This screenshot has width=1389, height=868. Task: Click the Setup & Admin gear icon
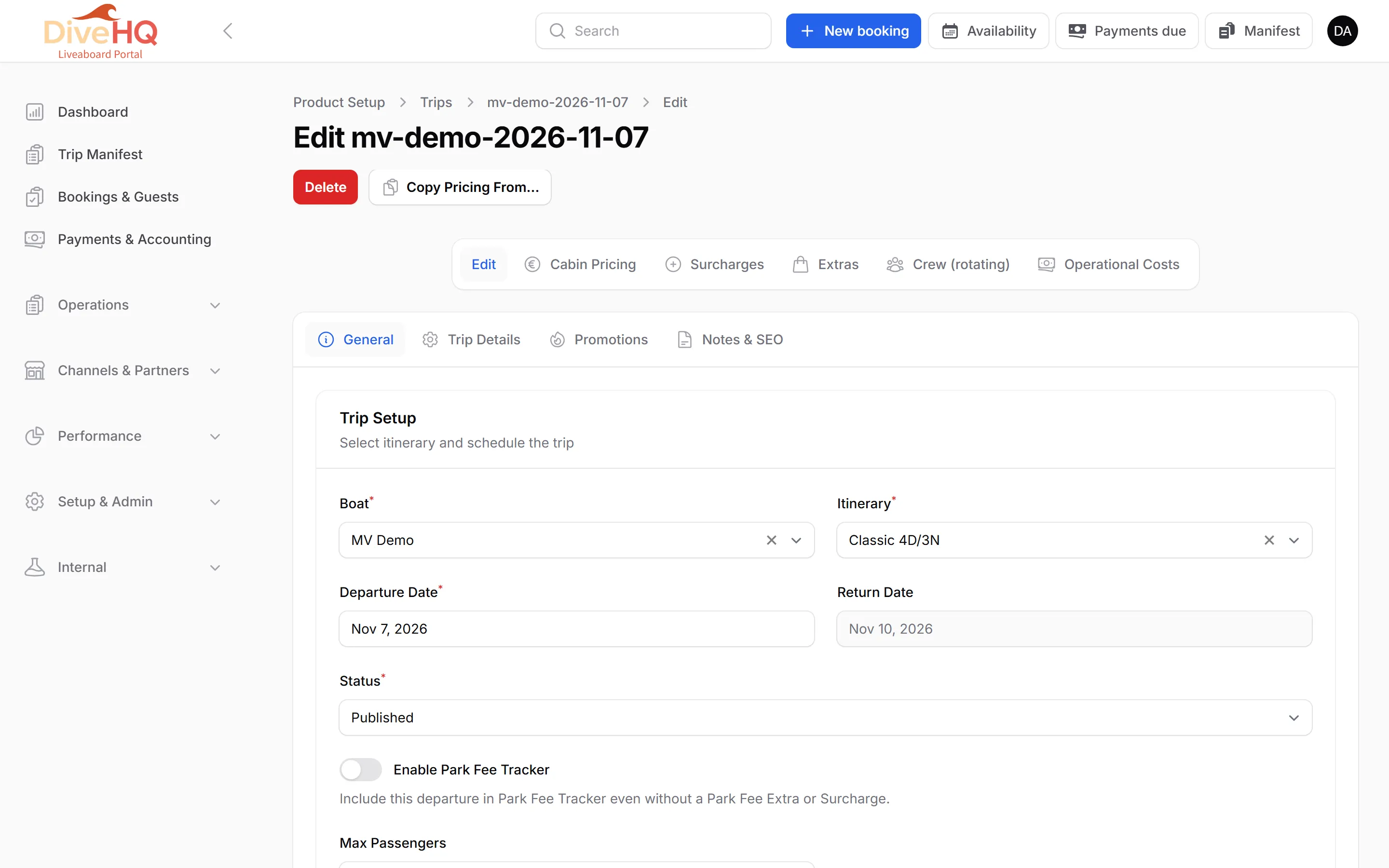[x=34, y=502]
